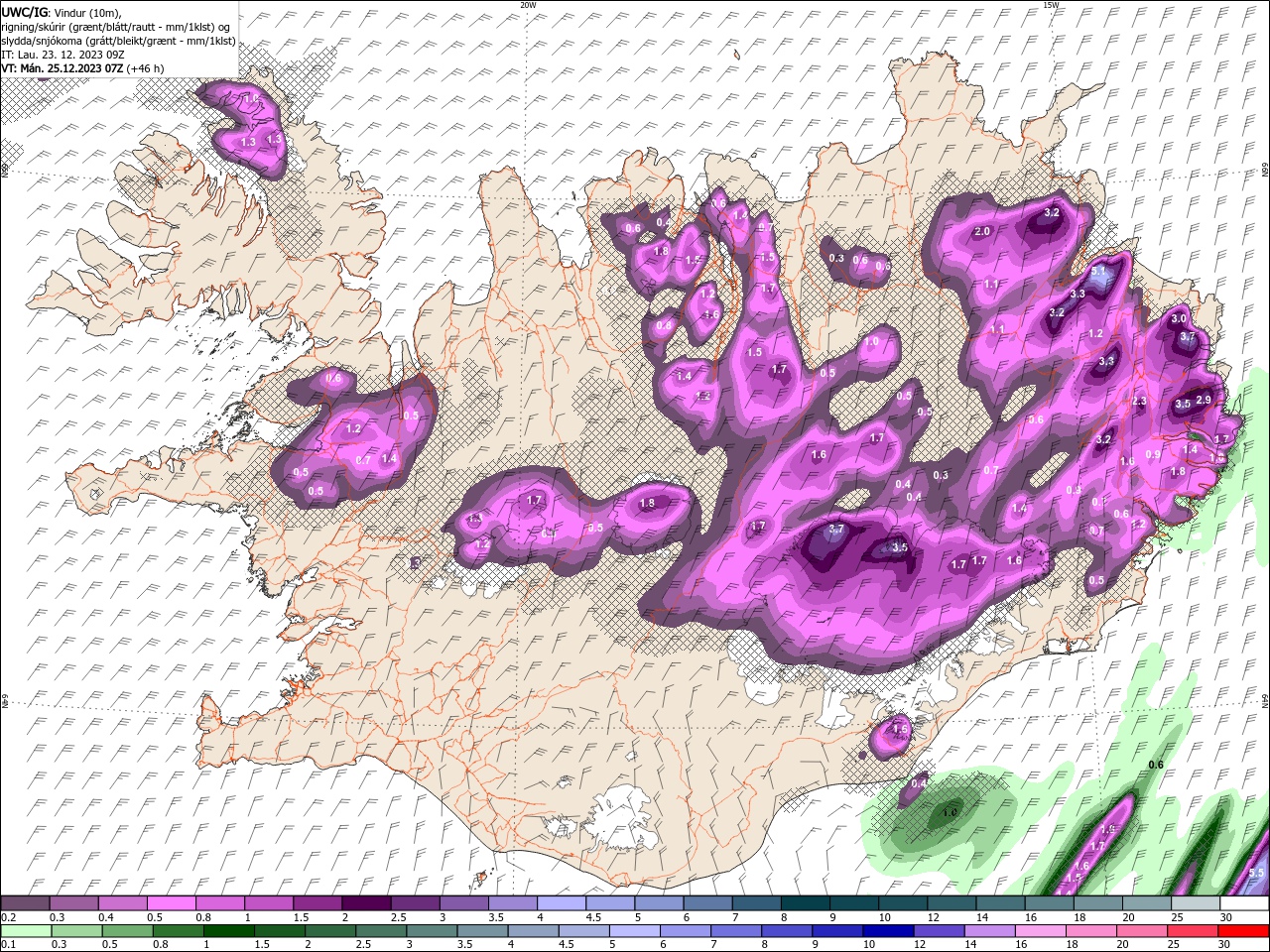The width and height of the screenshot is (1270, 952).
Task: Click the '1.8' value in the central purple patch
Action: tap(647, 504)
